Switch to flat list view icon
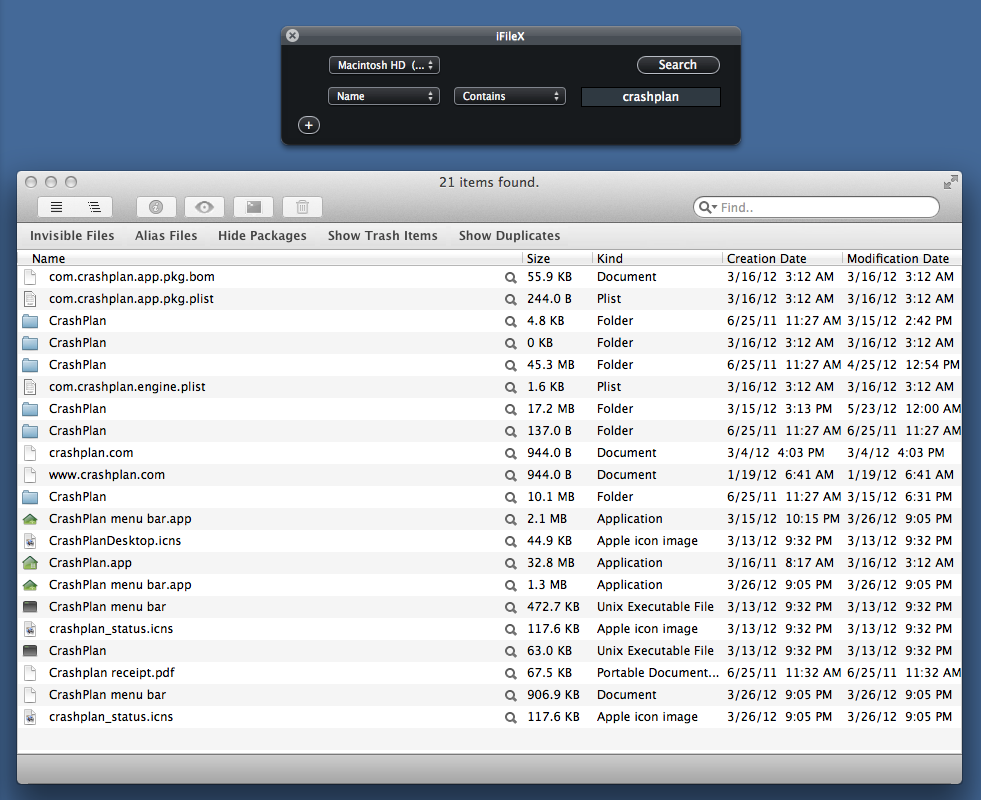 pos(56,207)
